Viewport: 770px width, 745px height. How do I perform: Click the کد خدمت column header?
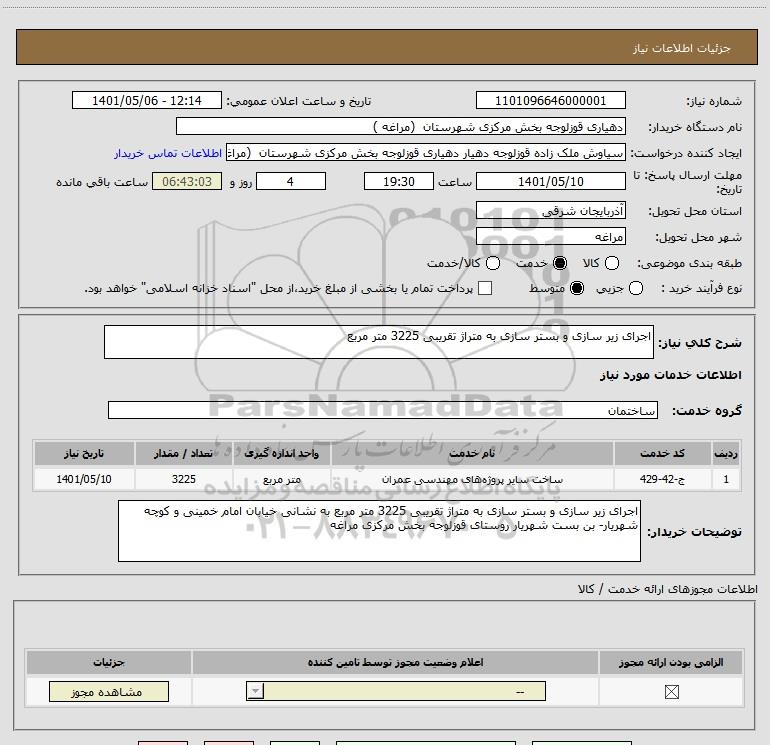pyautogui.click(x=662, y=453)
